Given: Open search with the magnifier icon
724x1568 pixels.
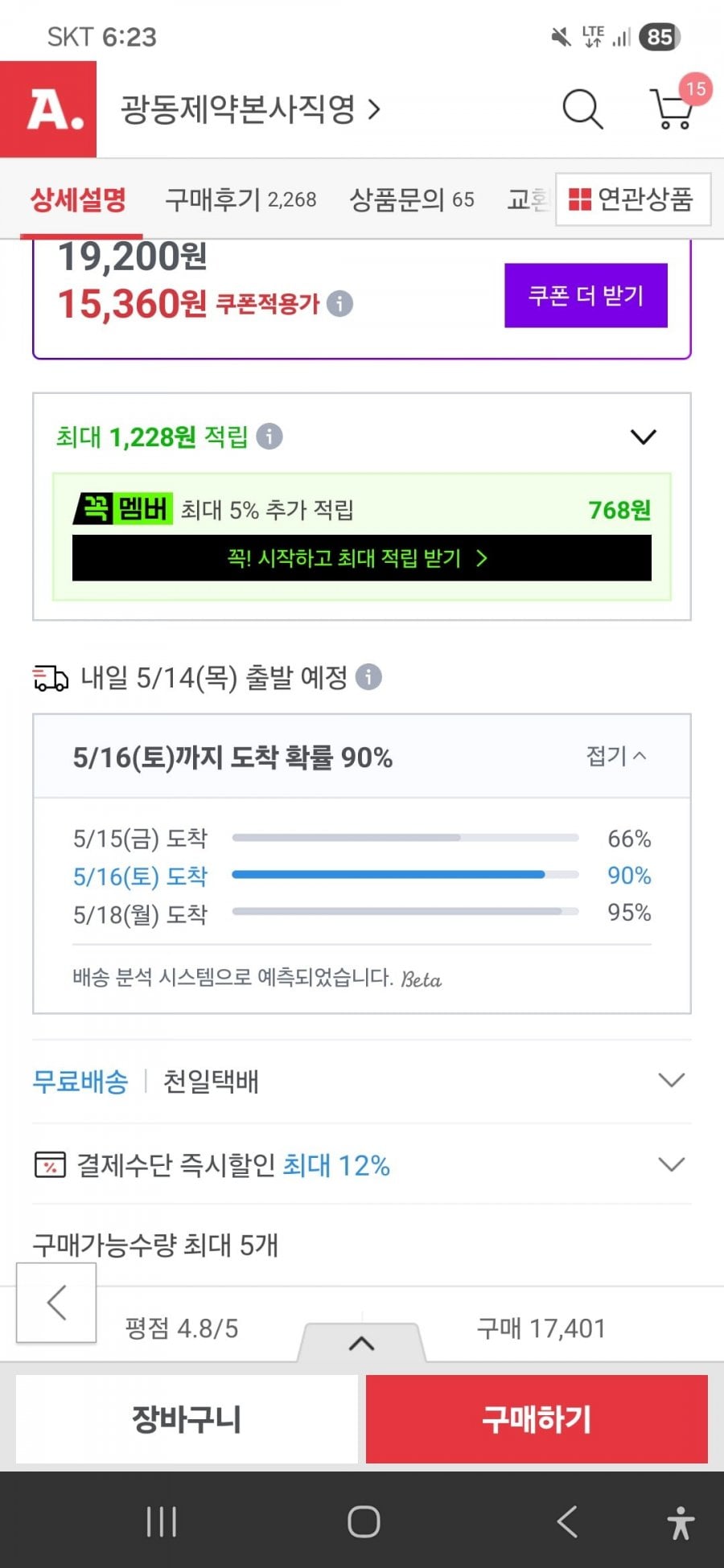Looking at the screenshot, I should 582,109.
